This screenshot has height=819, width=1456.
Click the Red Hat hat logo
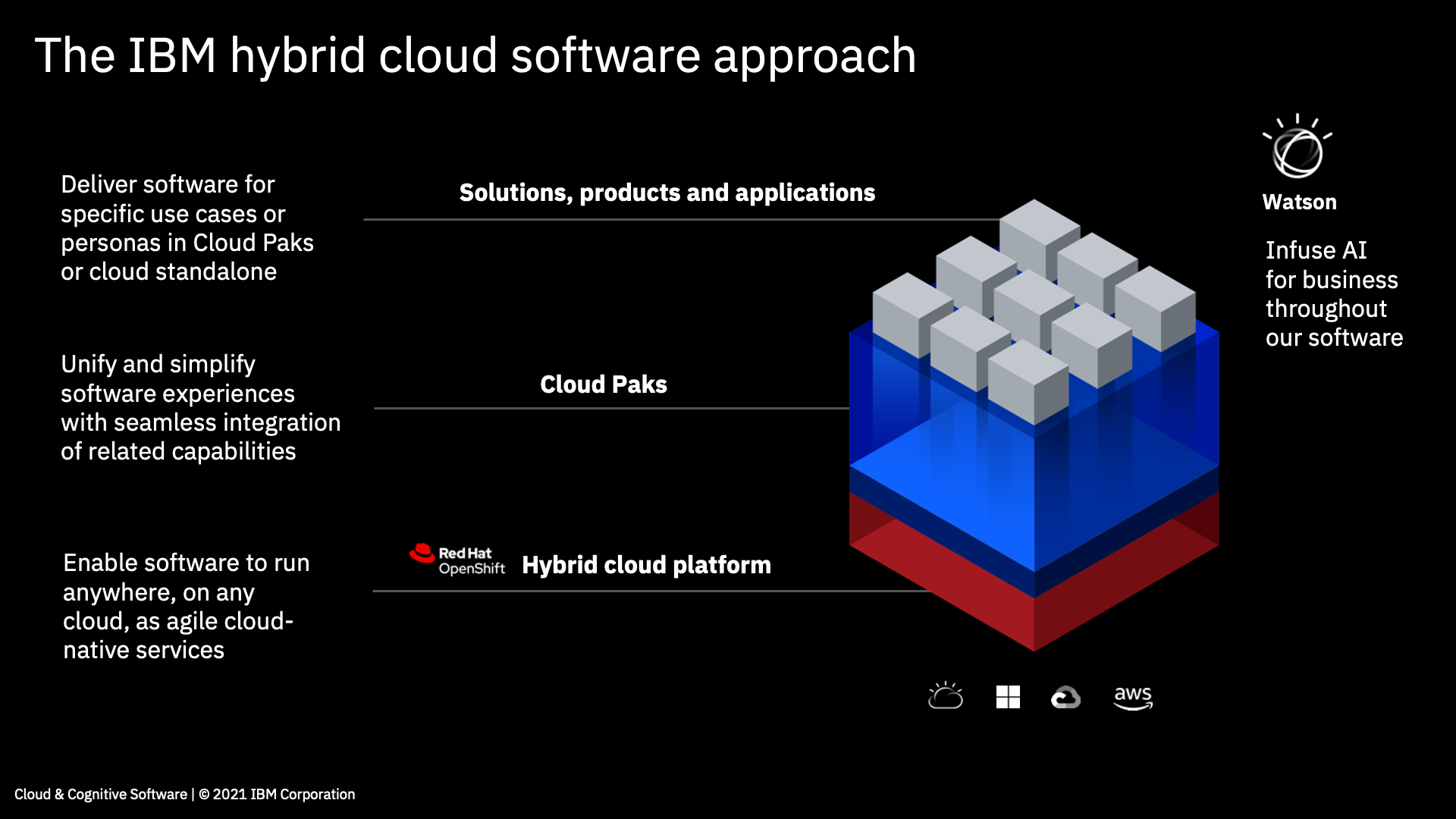(422, 554)
